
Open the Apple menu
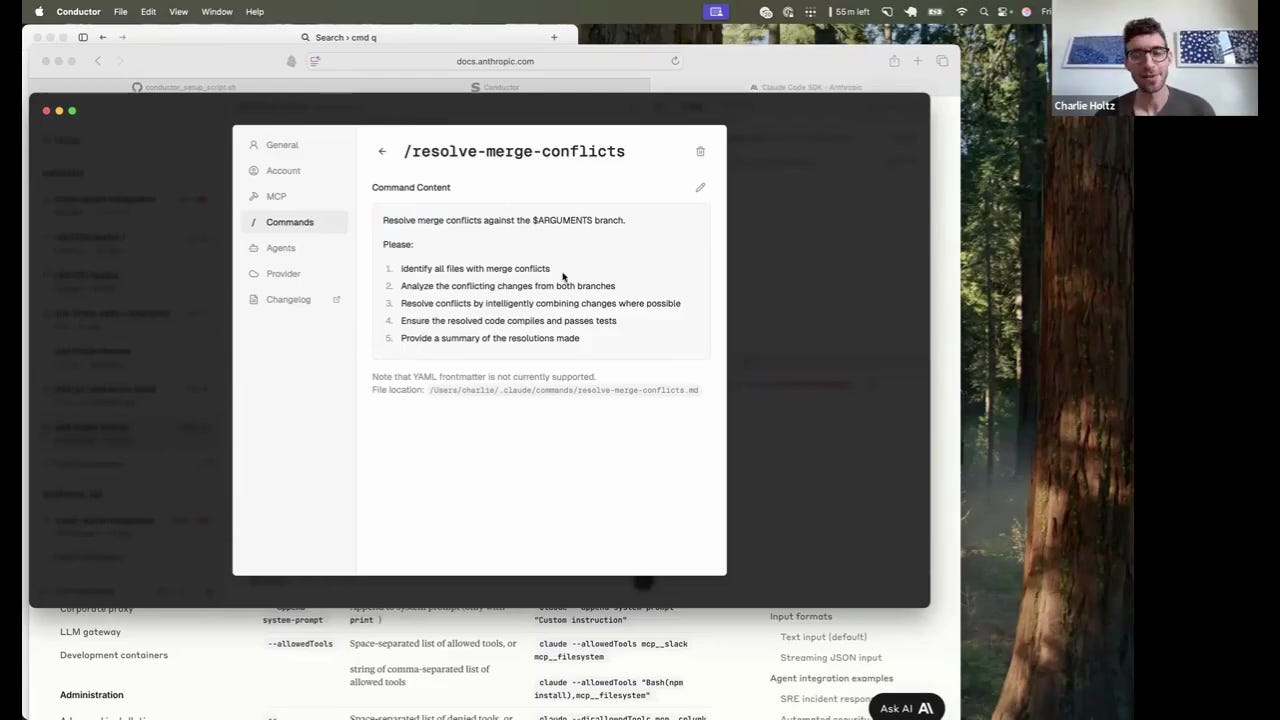pyautogui.click(x=39, y=12)
